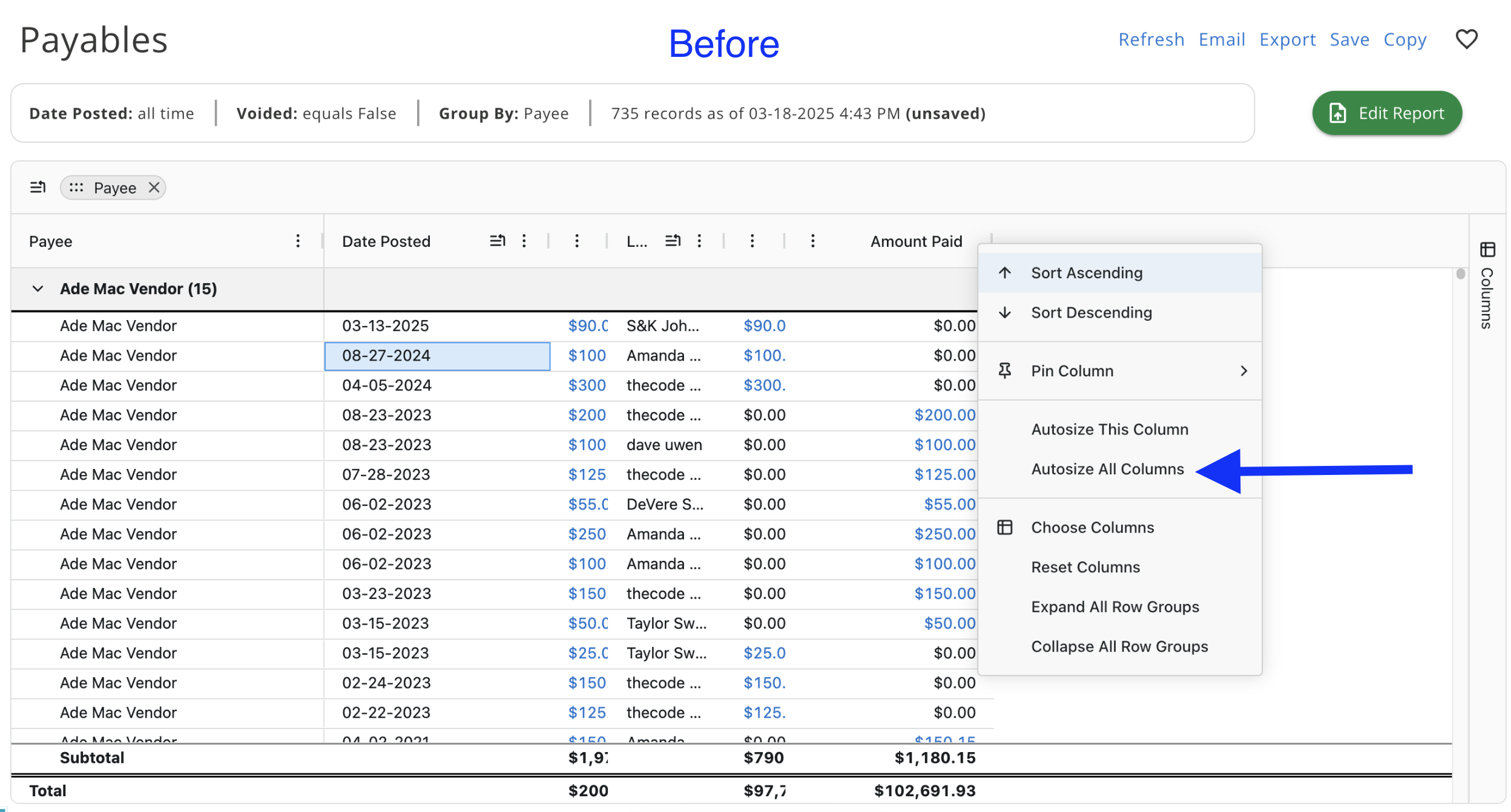
Task: Remove the Payee grouping chip
Action: (154, 188)
